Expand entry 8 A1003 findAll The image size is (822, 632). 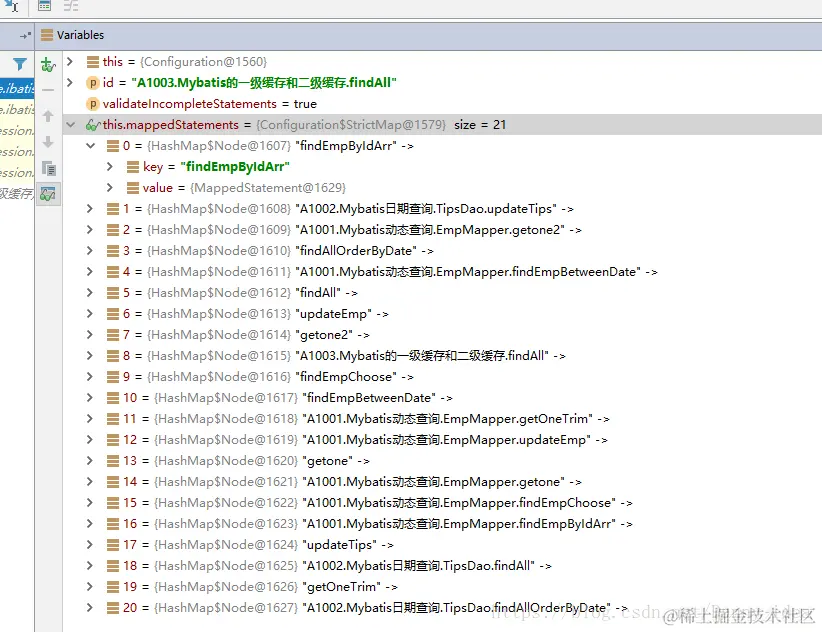(x=90, y=355)
